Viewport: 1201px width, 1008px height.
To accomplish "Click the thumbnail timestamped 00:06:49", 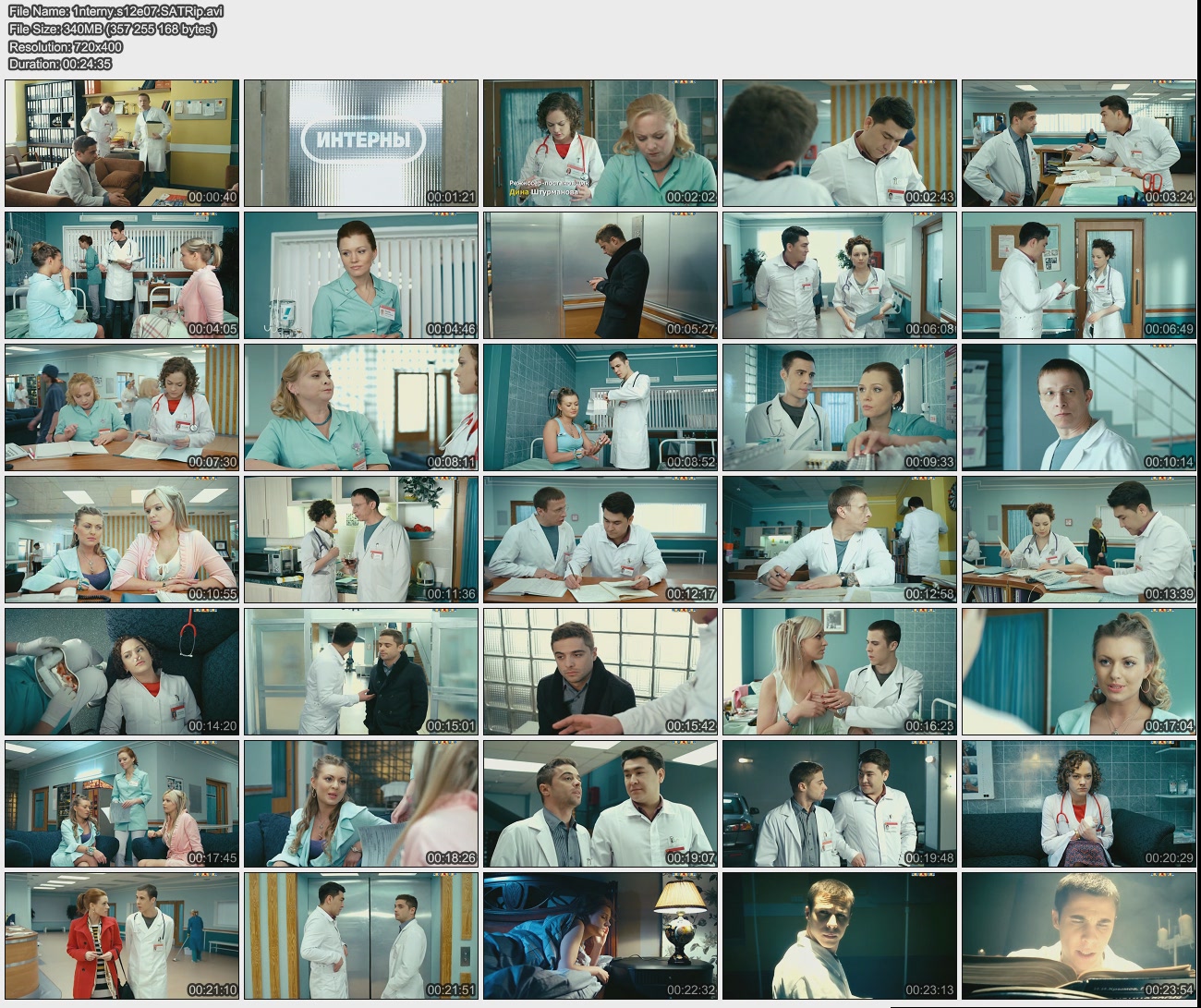I will 1079,275.
